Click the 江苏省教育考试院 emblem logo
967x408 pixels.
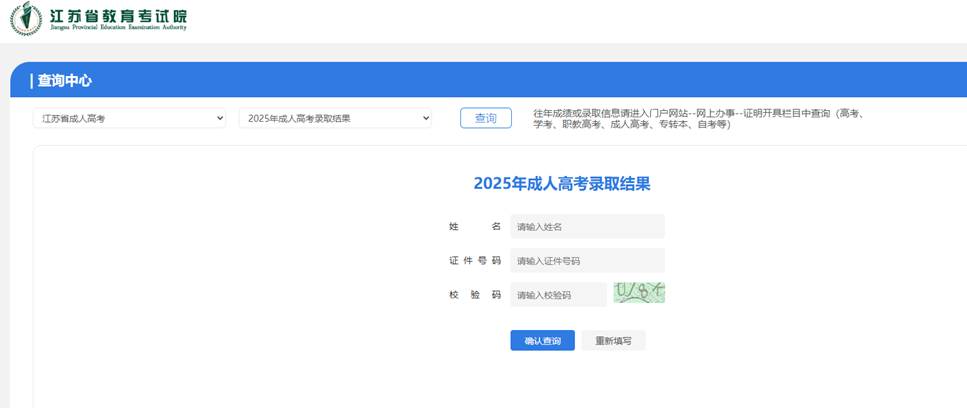point(26,18)
